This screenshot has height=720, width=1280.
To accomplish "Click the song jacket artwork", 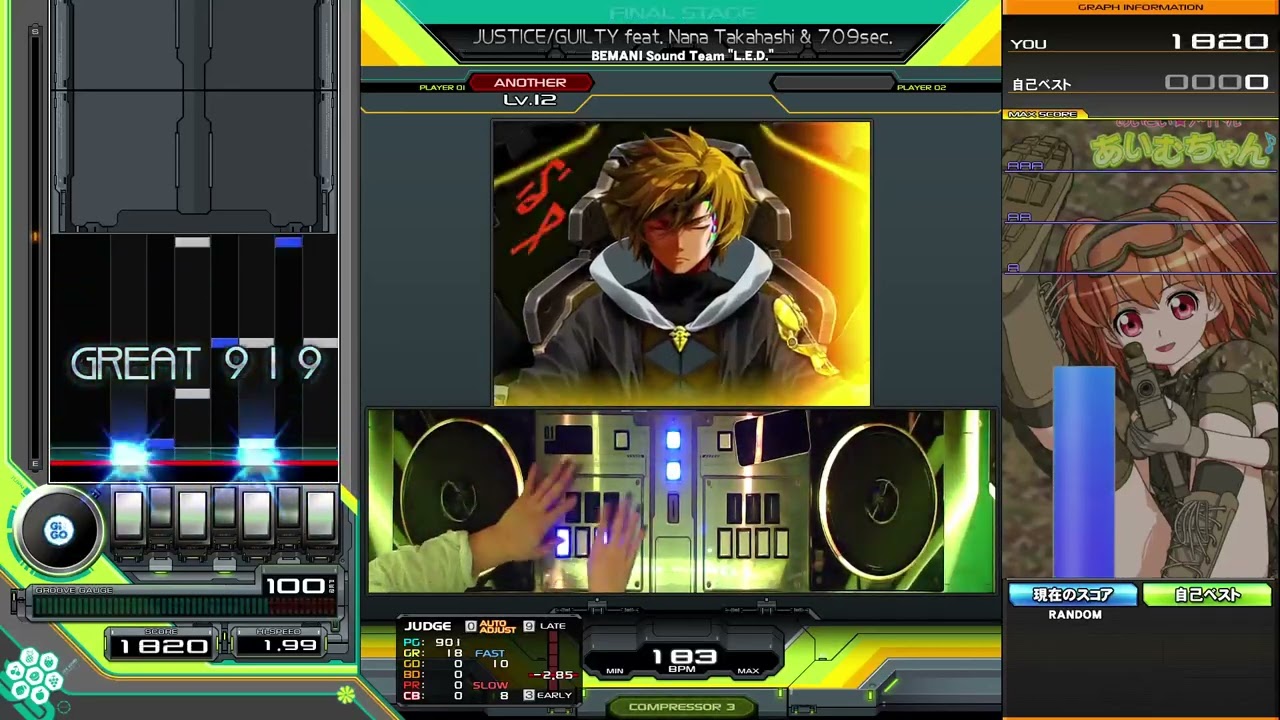I will click(681, 263).
